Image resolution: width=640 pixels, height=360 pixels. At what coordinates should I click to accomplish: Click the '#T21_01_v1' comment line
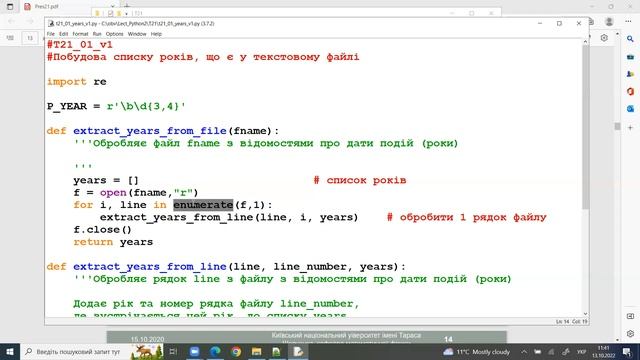(80, 44)
